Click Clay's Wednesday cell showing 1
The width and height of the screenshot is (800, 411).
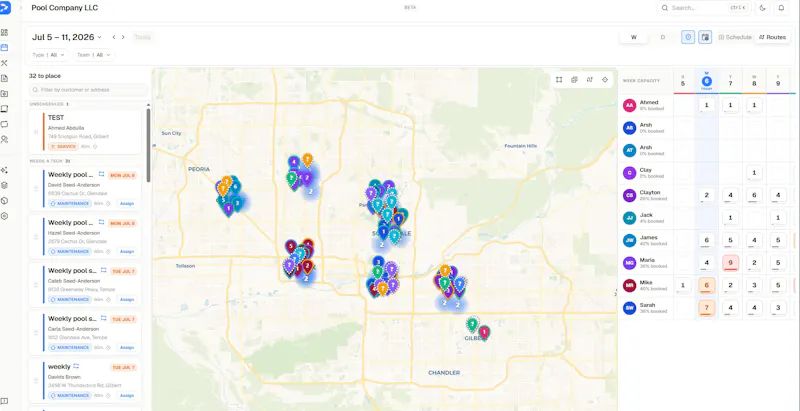(754, 172)
